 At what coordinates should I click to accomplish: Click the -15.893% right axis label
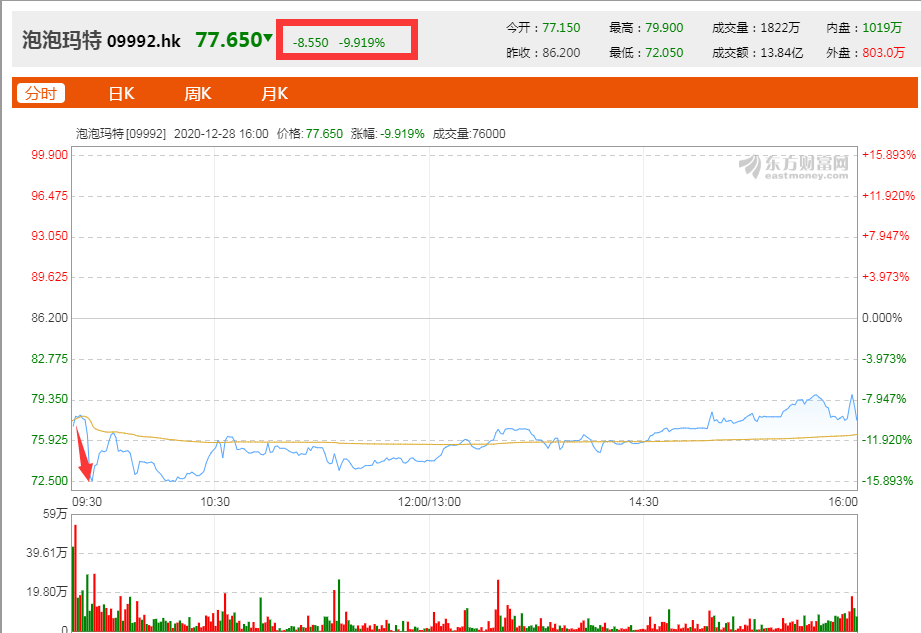pos(887,481)
